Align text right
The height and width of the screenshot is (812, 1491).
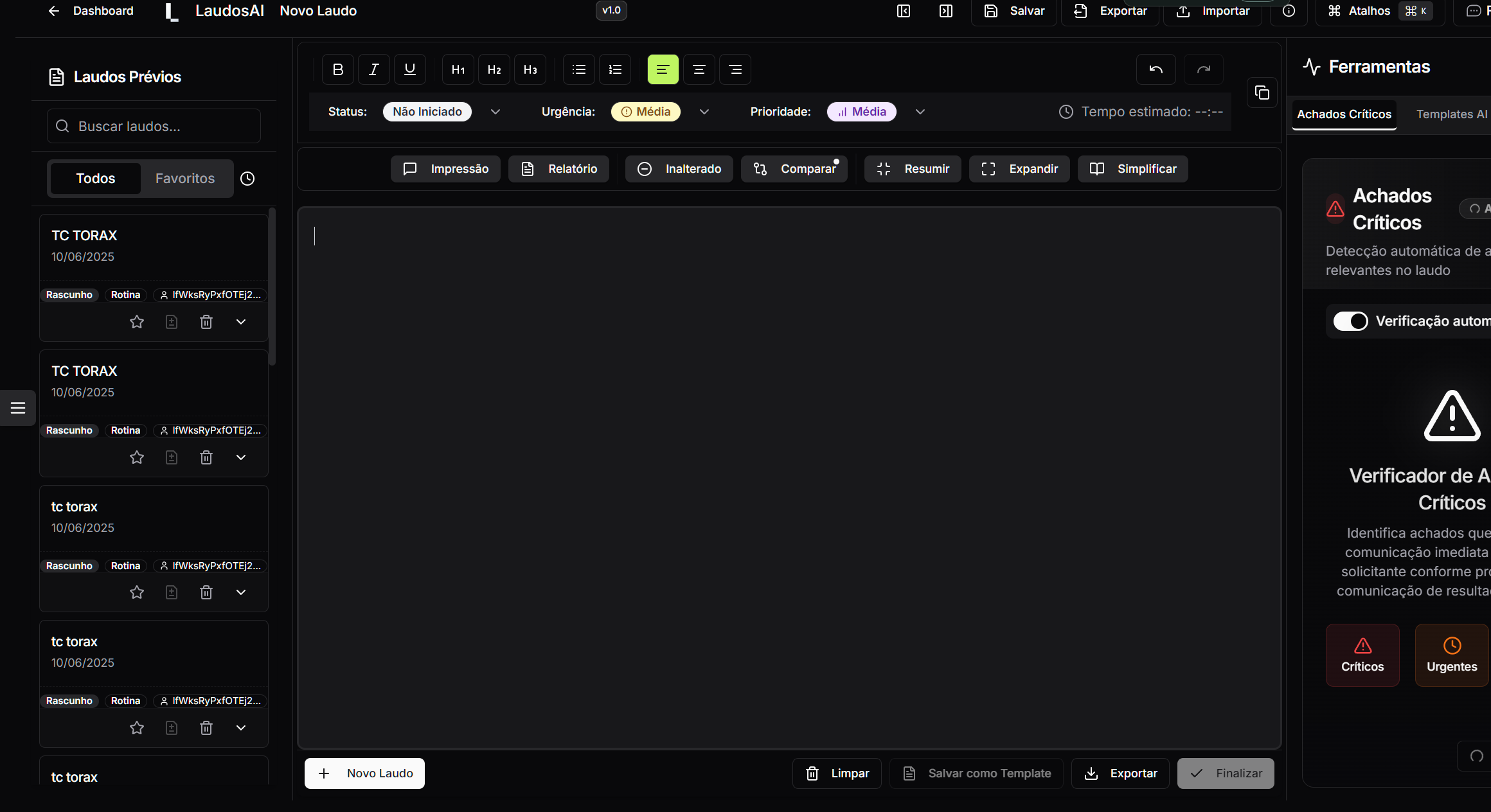click(x=735, y=69)
